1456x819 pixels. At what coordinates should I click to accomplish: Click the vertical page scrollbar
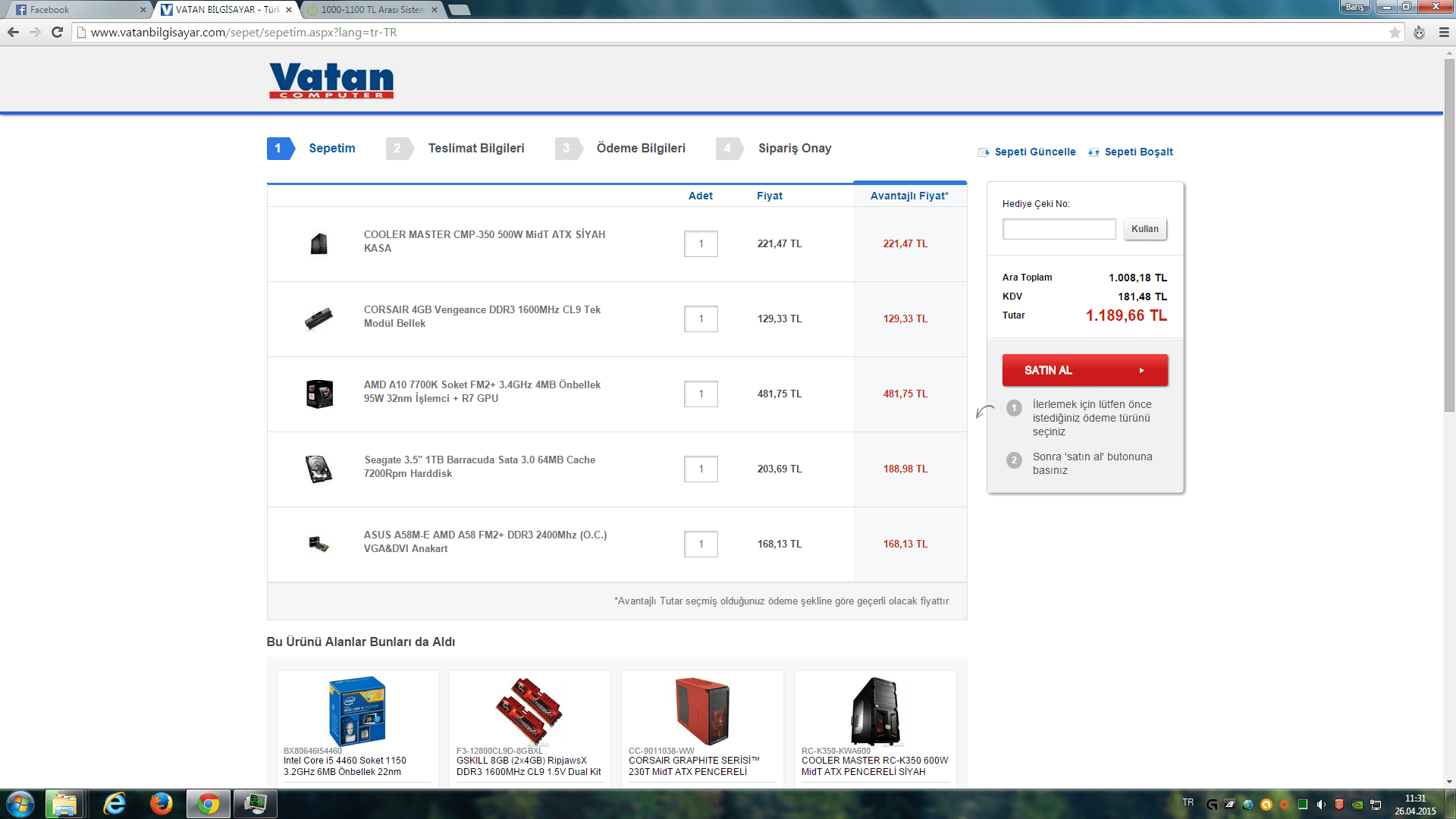[1449, 235]
